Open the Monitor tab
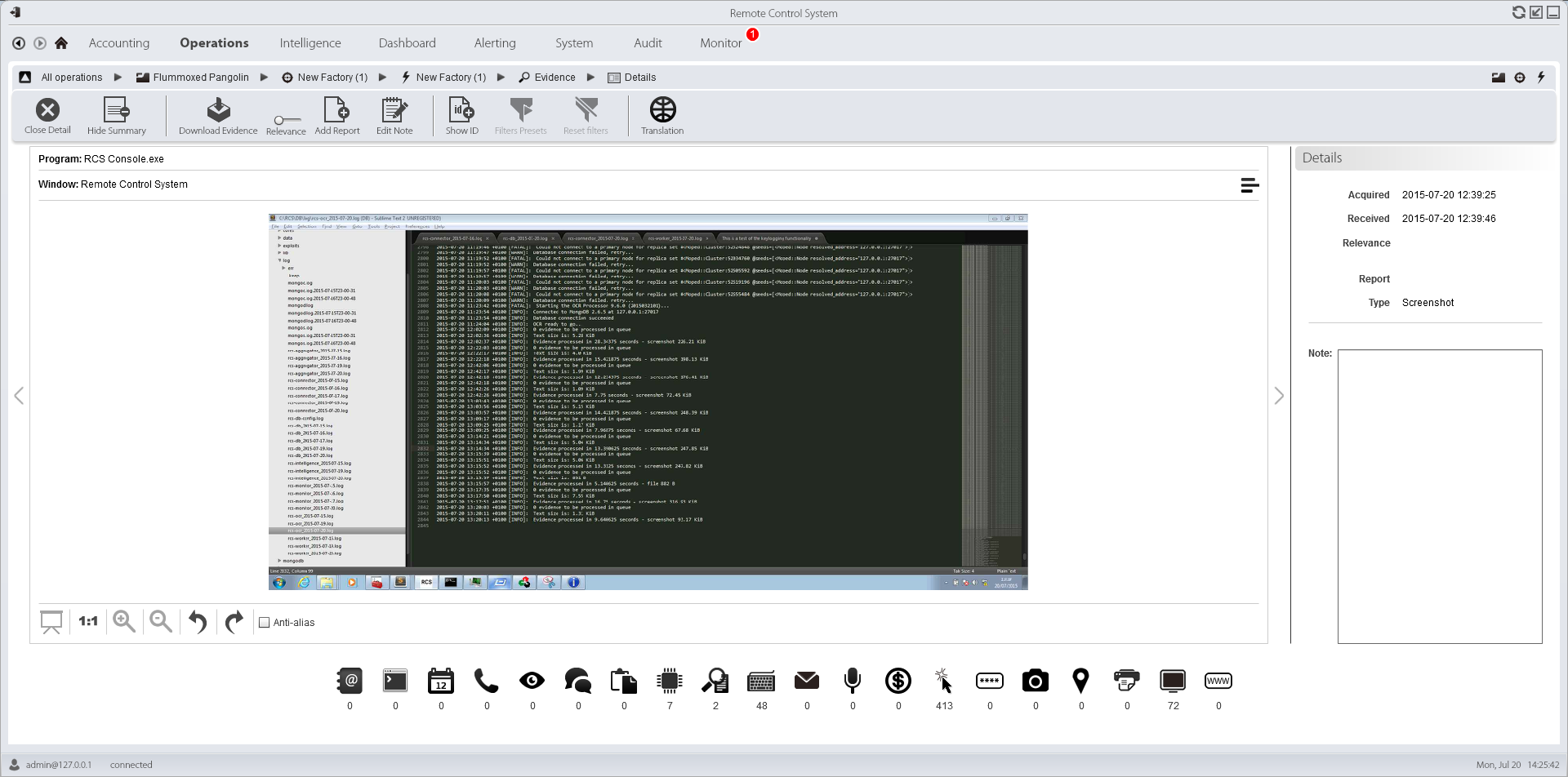This screenshot has width=1568, height=777. pos(720,43)
